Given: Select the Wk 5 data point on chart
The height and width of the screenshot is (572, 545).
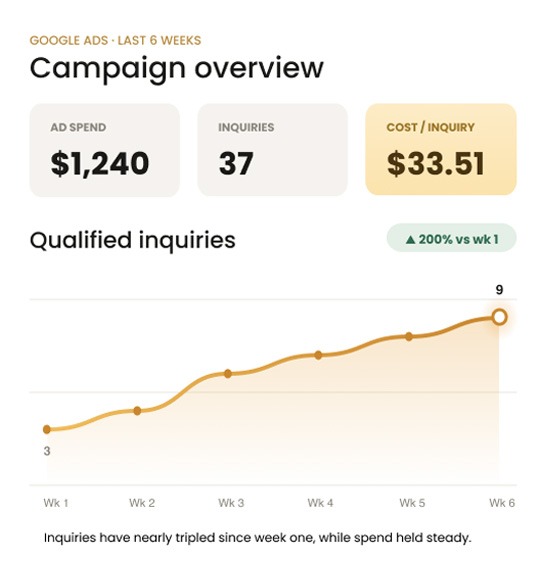Looking at the screenshot, I should point(409,336).
